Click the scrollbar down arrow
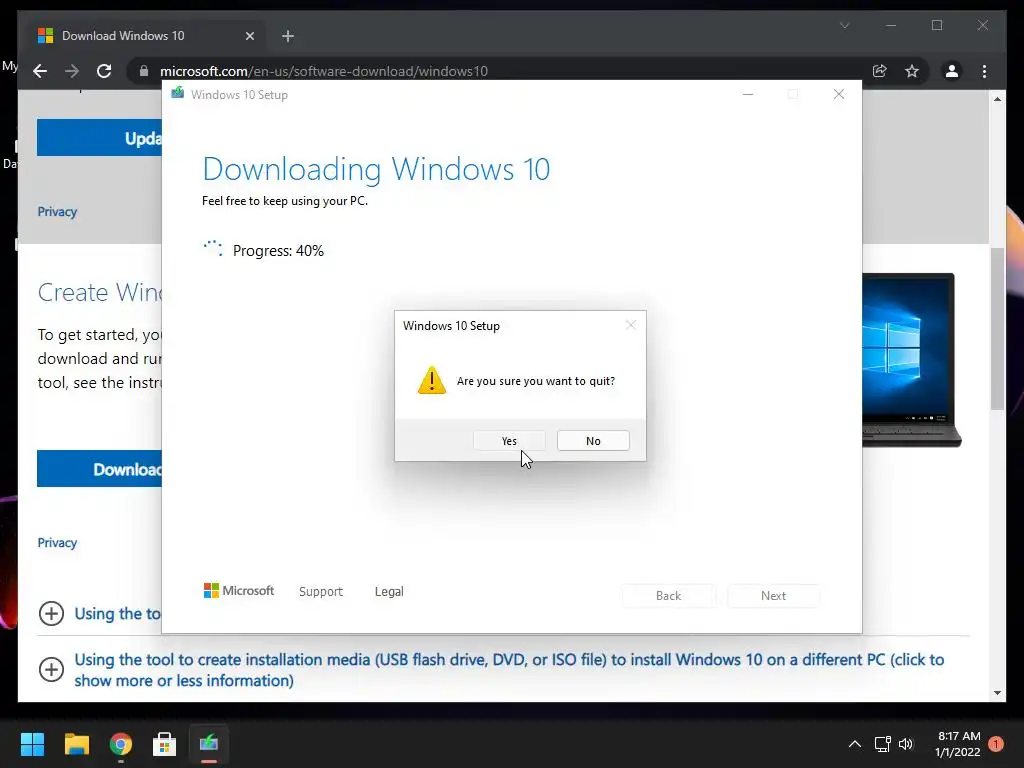This screenshot has height=768, width=1024. coord(997,692)
